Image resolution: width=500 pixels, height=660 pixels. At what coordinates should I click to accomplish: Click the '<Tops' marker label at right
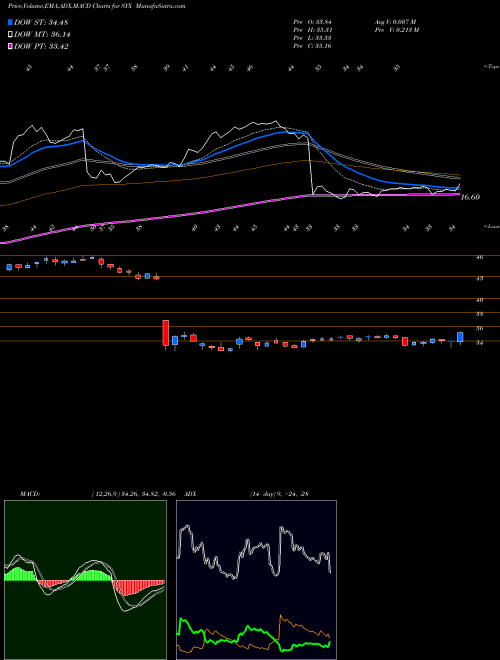pyautogui.click(x=491, y=67)
